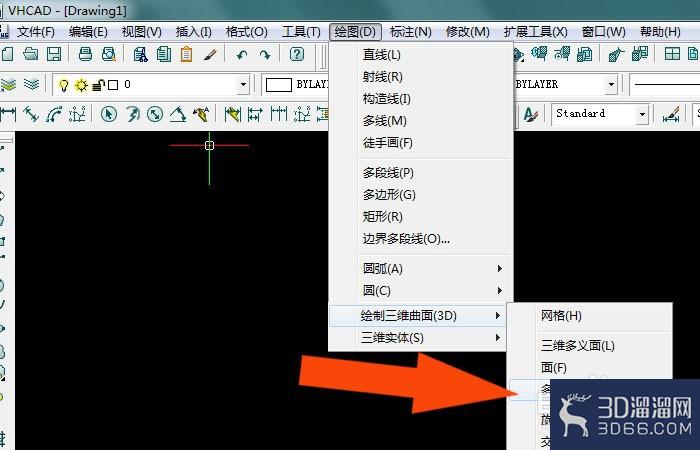
Task: Select the aligned dimension tool
Action: pos(31,115)
